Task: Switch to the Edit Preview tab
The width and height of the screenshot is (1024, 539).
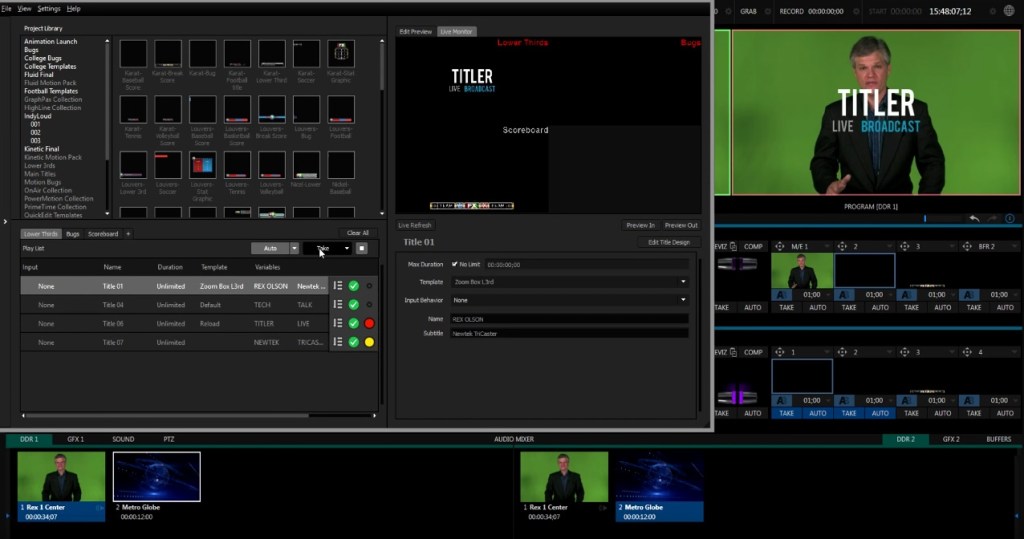Action: 415,31
